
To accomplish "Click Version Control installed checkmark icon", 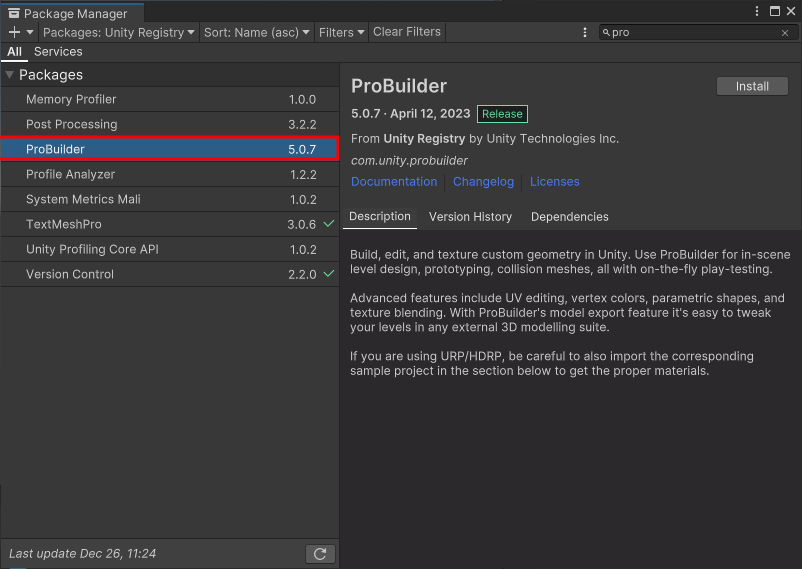I will coord(329,274).
